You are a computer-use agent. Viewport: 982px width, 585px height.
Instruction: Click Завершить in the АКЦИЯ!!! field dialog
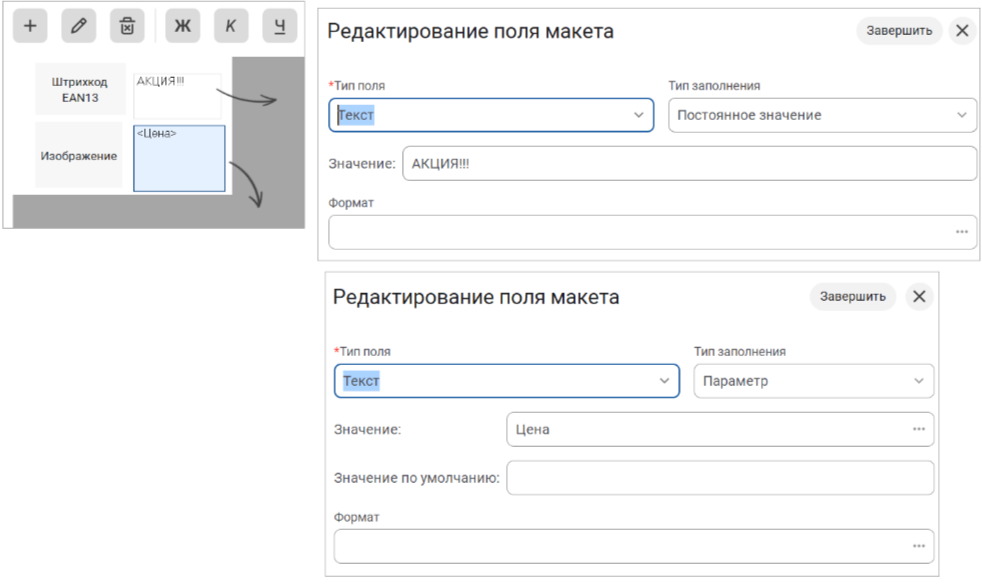(899, 31)
